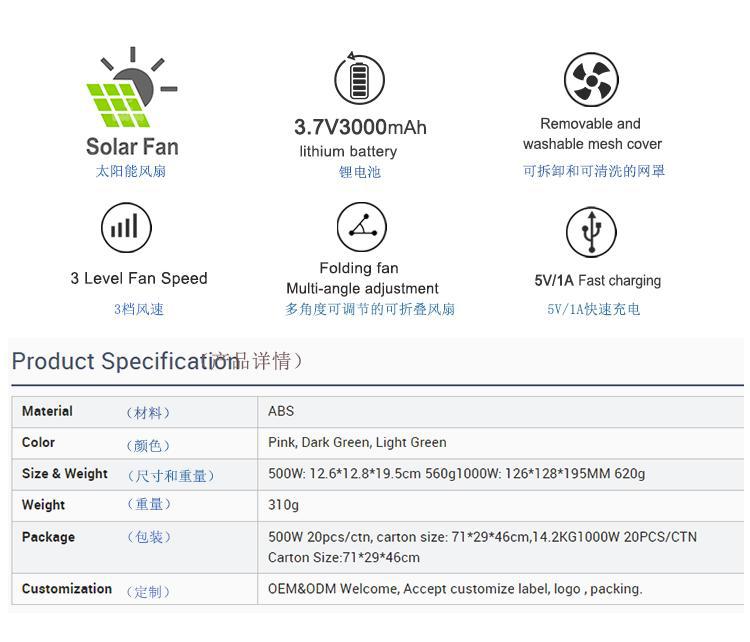Click the signal bars fan speed icon
Viewport: 750px width, 642px height.
(x=126, y=228)
